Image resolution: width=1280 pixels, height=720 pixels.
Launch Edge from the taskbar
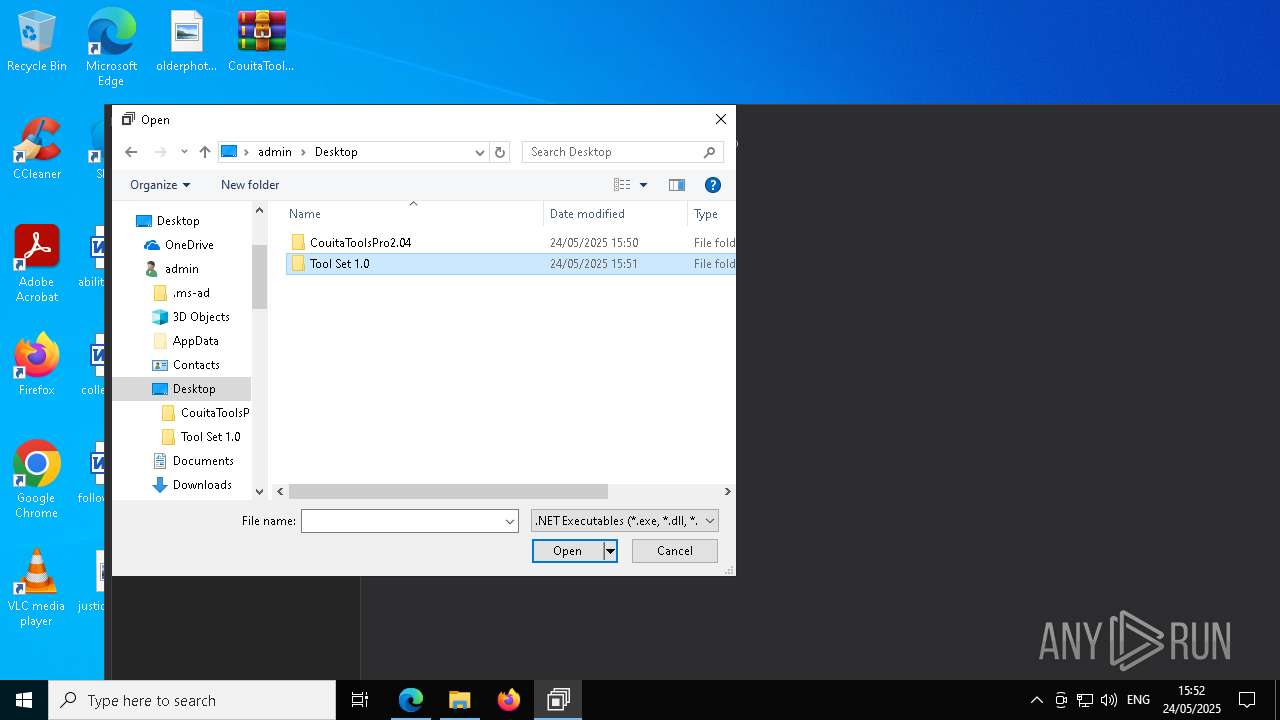411,700
